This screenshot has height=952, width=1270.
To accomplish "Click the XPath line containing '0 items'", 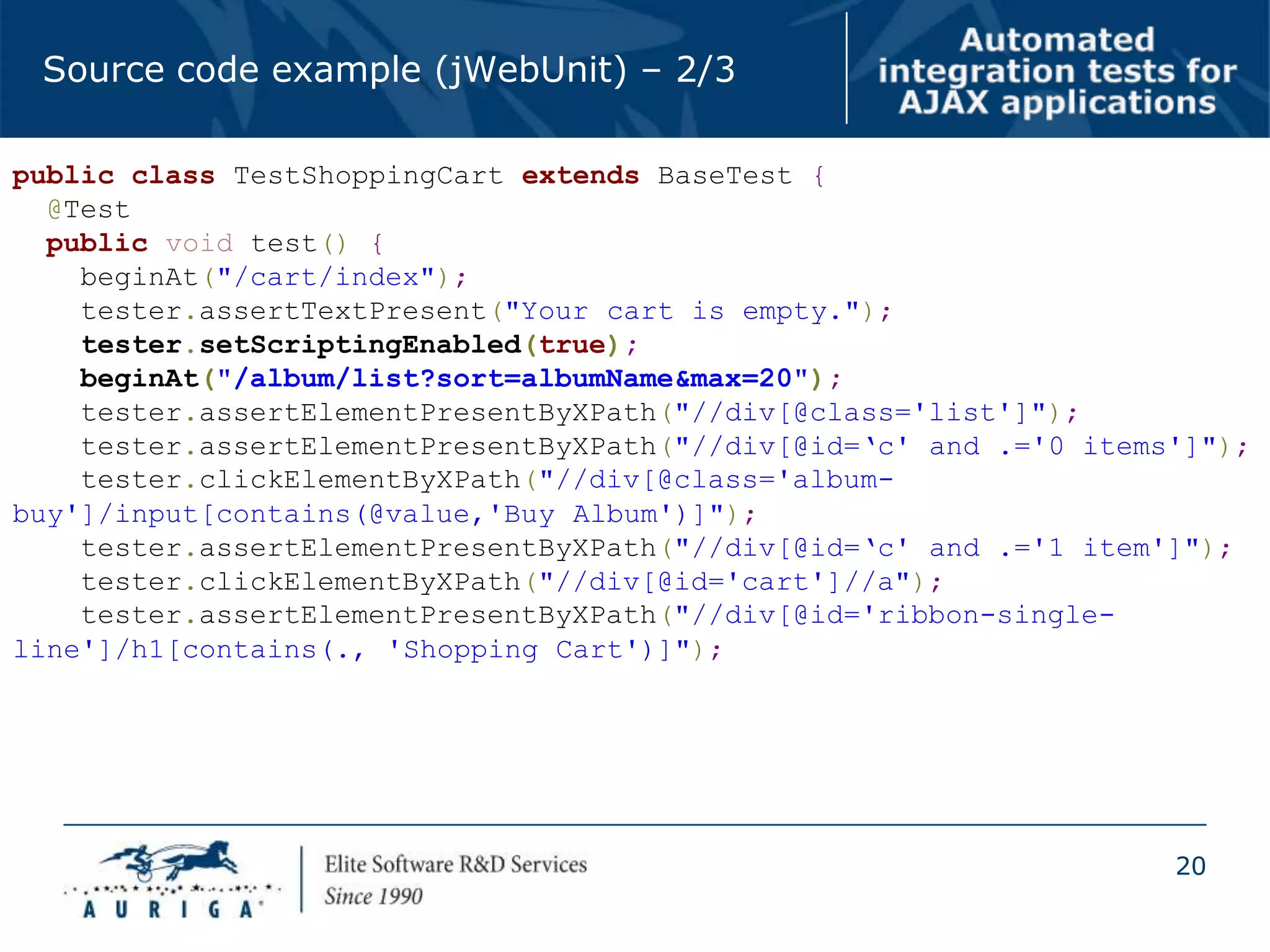I will 664,446.
